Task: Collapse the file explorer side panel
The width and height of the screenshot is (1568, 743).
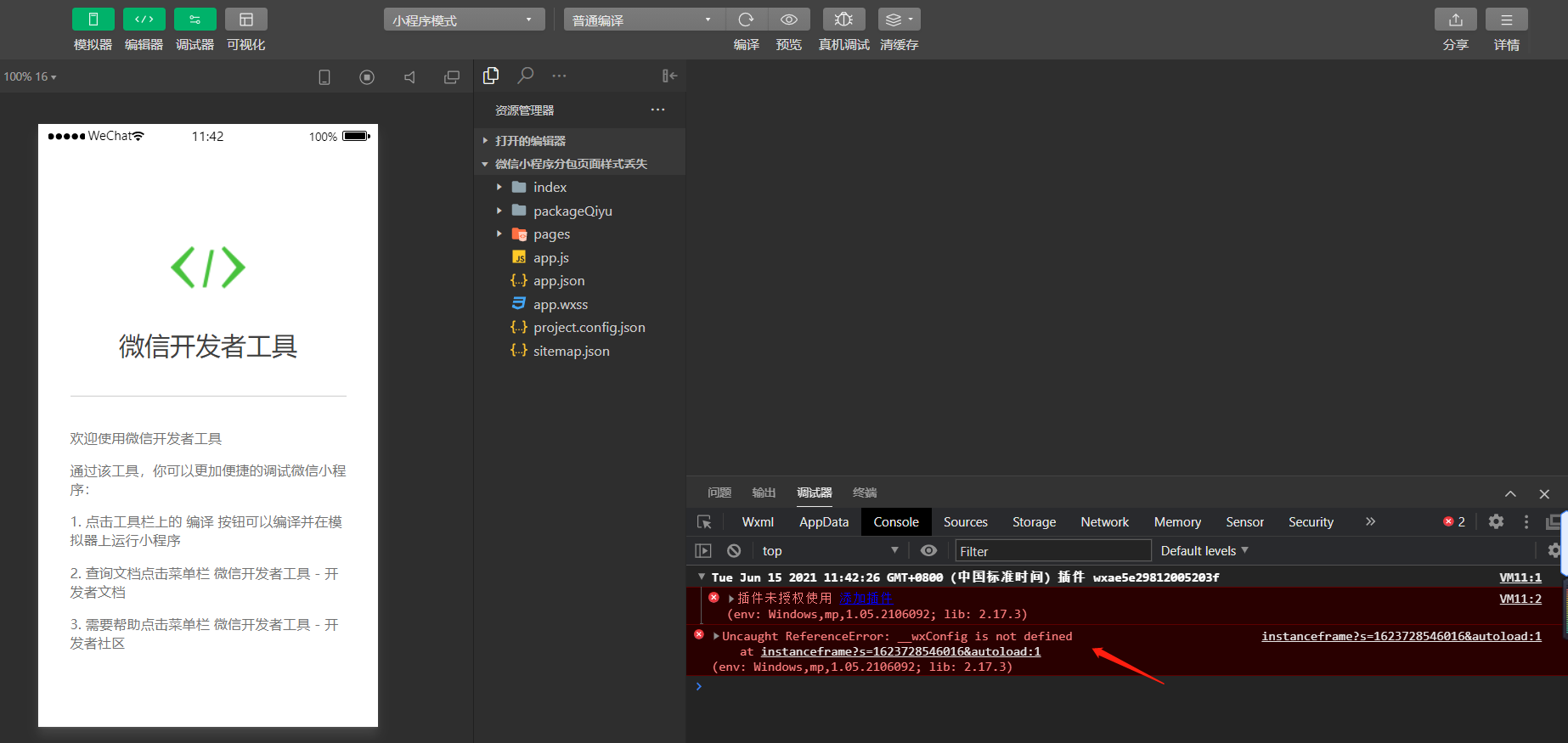Action: click(669, 76)
